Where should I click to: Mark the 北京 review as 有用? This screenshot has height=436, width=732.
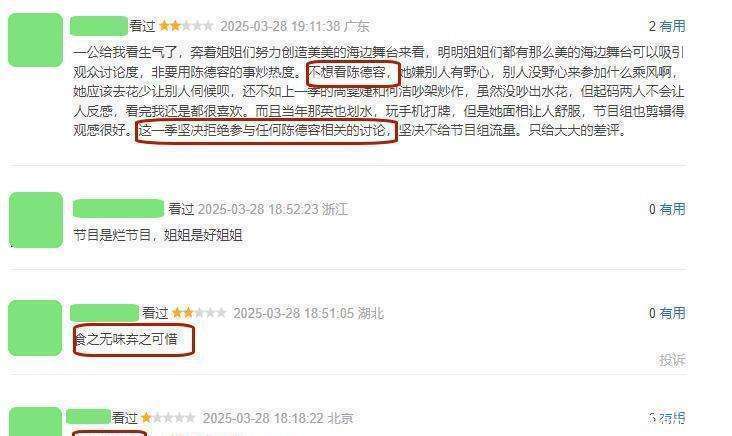[672, 417]
